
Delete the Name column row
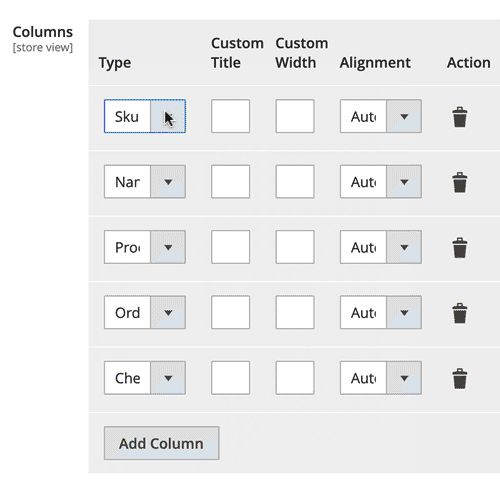tap(460, 182)
